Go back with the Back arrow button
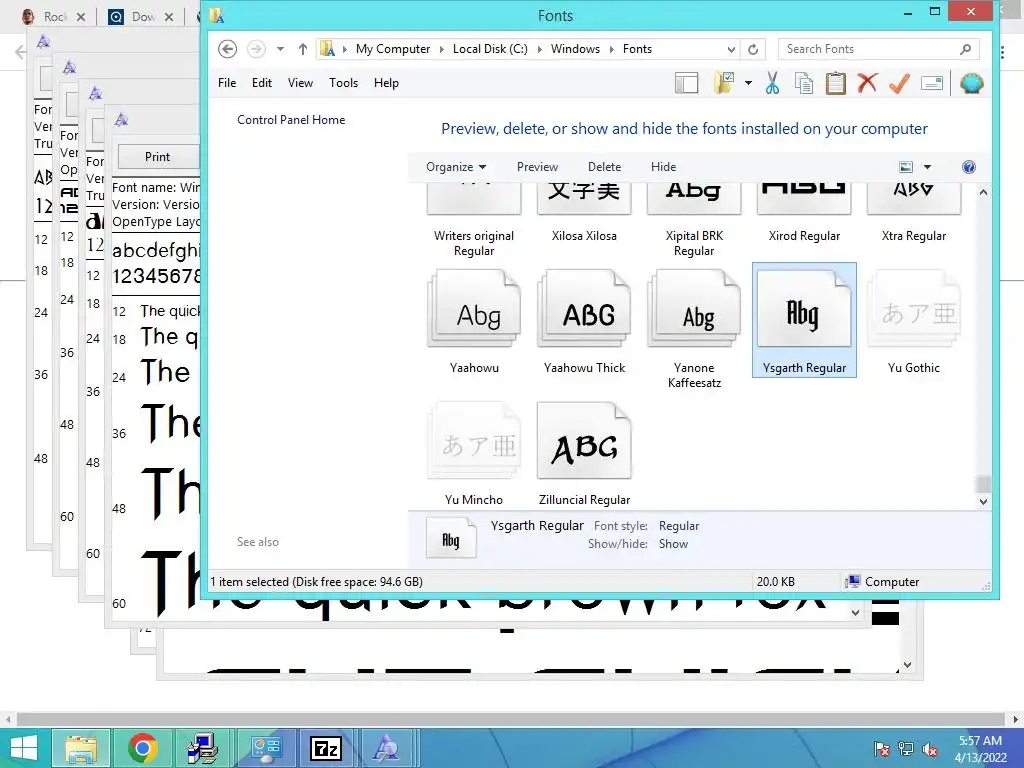1024x768 pixels. [227, 49]
